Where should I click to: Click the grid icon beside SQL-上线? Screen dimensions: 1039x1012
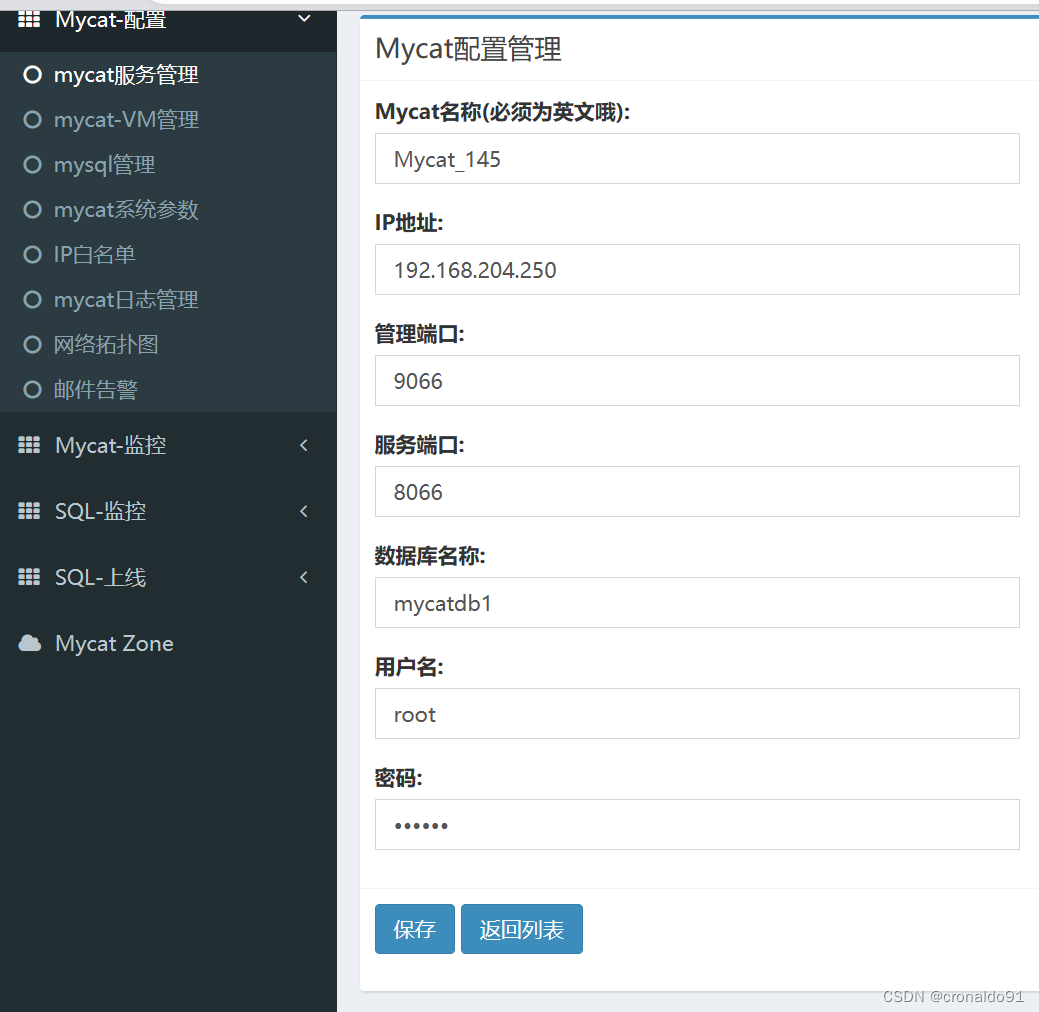click(28, 577)
